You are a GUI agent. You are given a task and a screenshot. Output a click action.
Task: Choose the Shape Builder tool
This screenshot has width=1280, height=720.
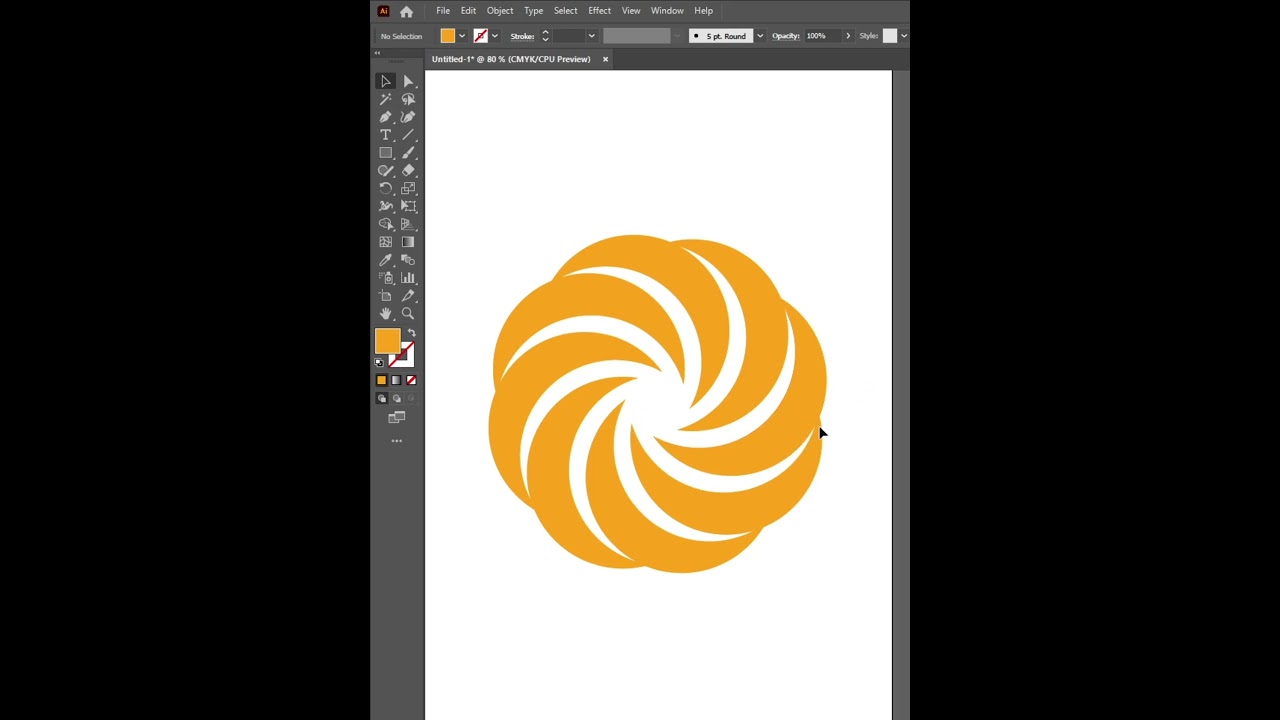coord(386,224)
